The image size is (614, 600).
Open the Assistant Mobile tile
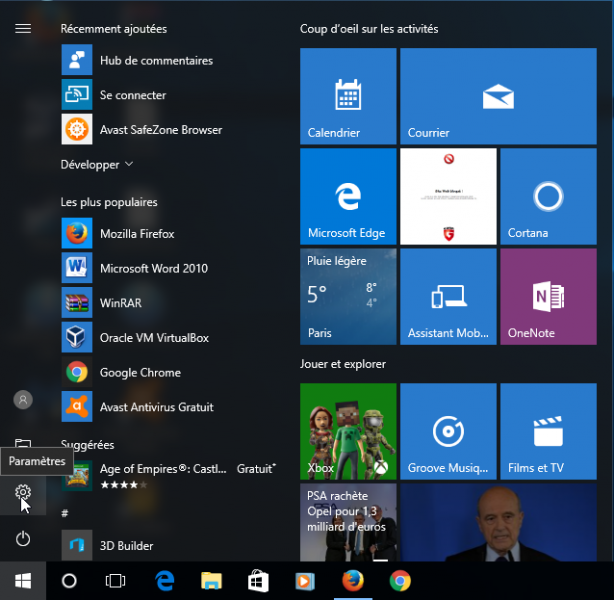pos(448,296)
